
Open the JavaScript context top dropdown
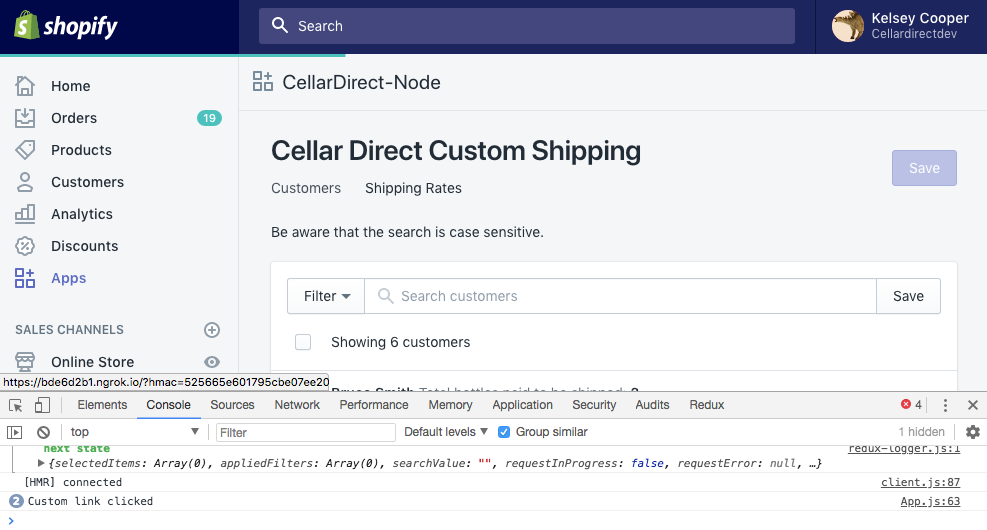tap(134, 432)
